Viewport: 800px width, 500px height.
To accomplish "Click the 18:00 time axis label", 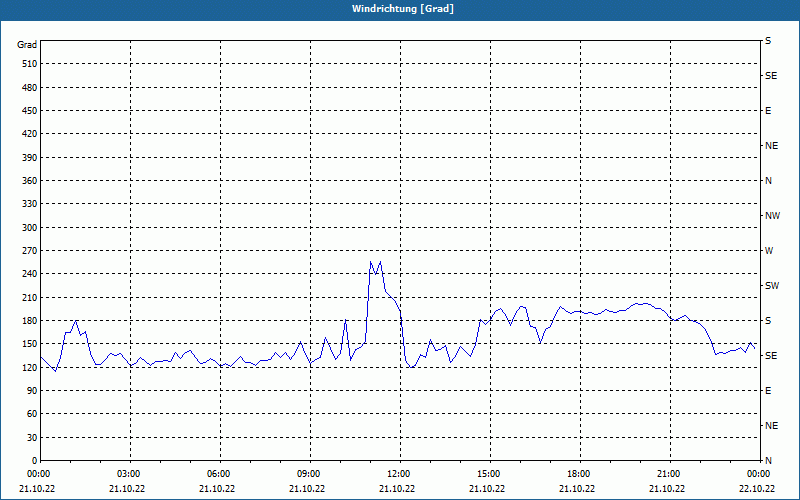I will [581, 474].
